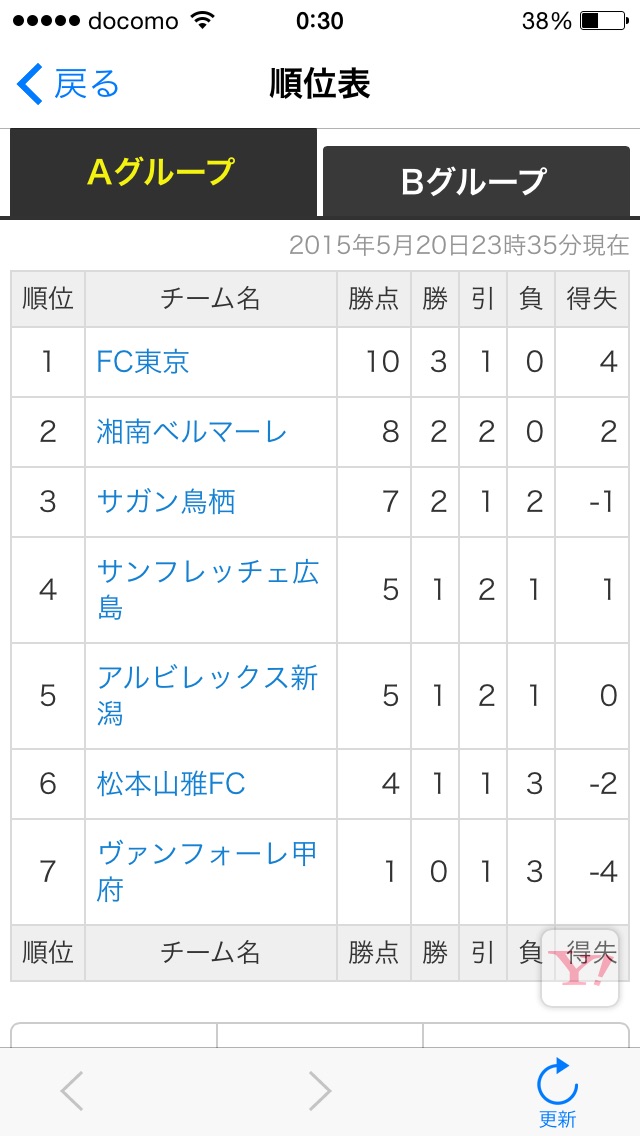
Task: Tap the browser back arrow in bottom toolbar
Action: coord(72,1091)
